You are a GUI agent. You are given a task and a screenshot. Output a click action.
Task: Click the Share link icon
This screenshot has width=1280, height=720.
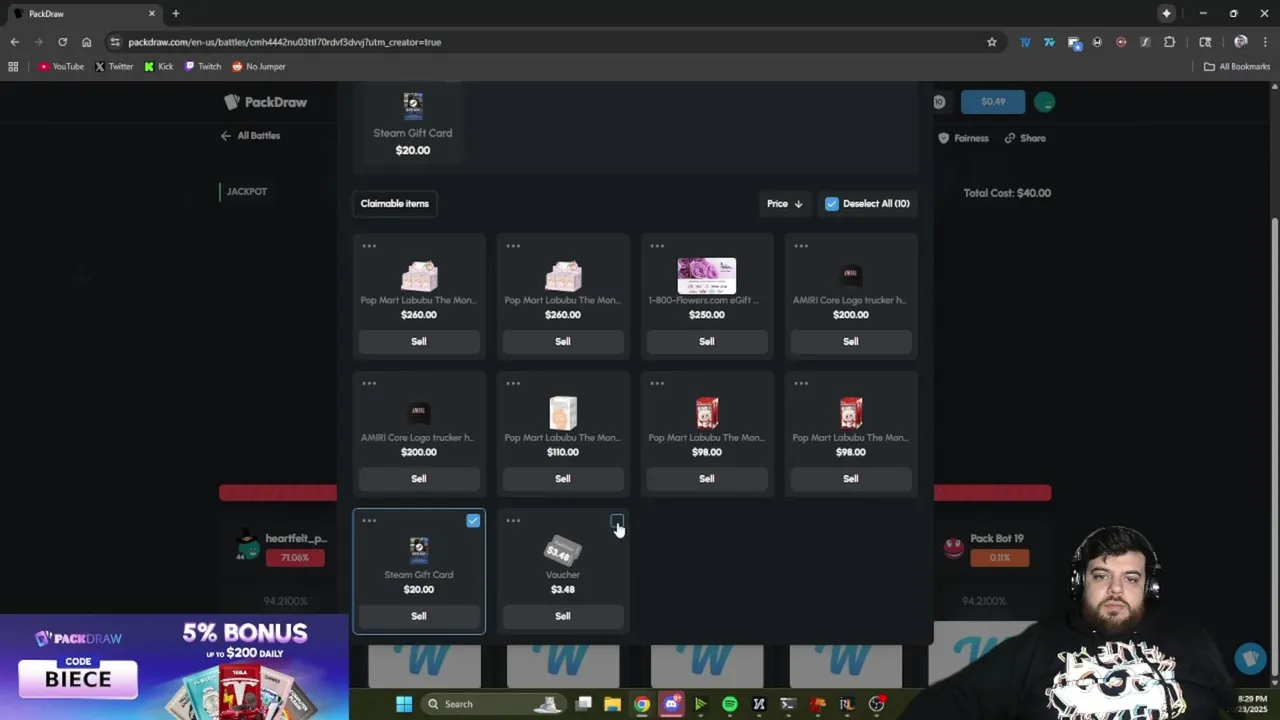click(1010, 138)
